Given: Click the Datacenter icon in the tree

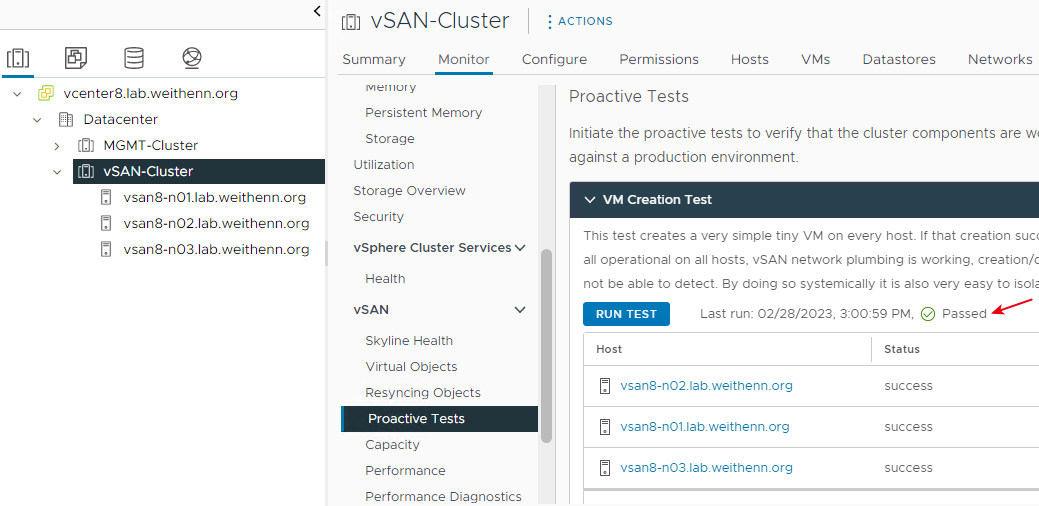Looking at the screenshot, I should click(x=65, y=120).
